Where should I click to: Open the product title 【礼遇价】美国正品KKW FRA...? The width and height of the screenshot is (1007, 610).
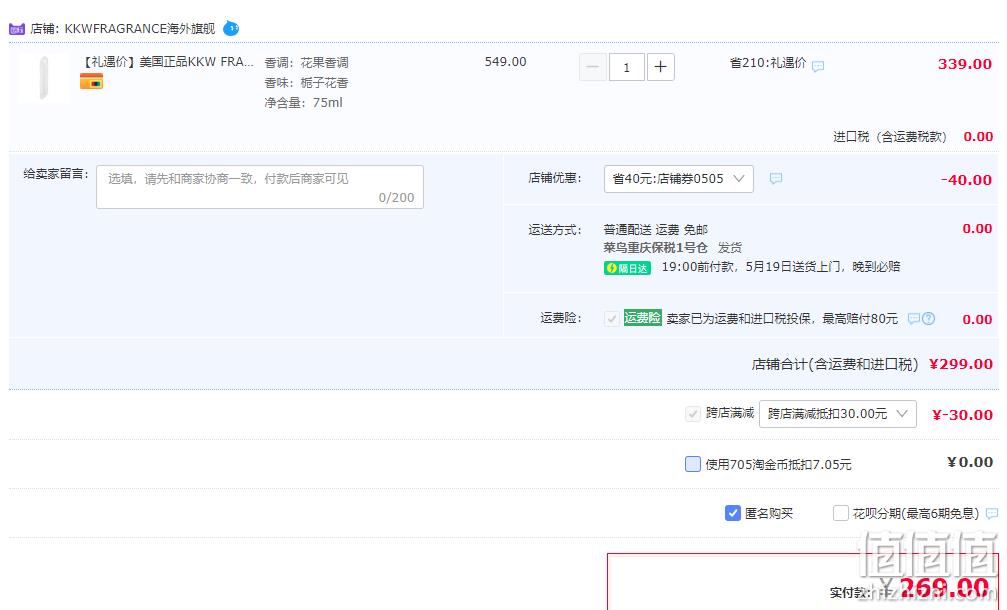(x=166, y=62)
